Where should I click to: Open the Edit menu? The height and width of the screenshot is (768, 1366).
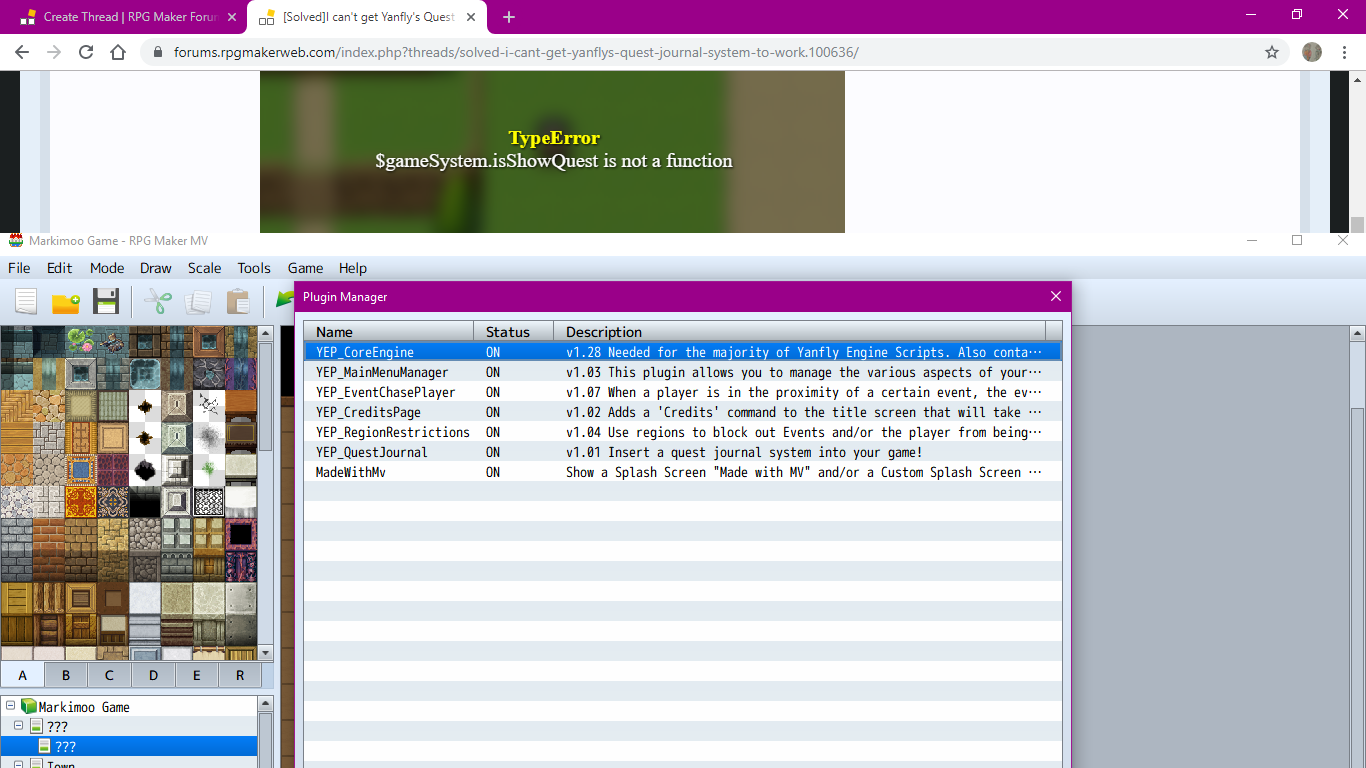point(60,268)
